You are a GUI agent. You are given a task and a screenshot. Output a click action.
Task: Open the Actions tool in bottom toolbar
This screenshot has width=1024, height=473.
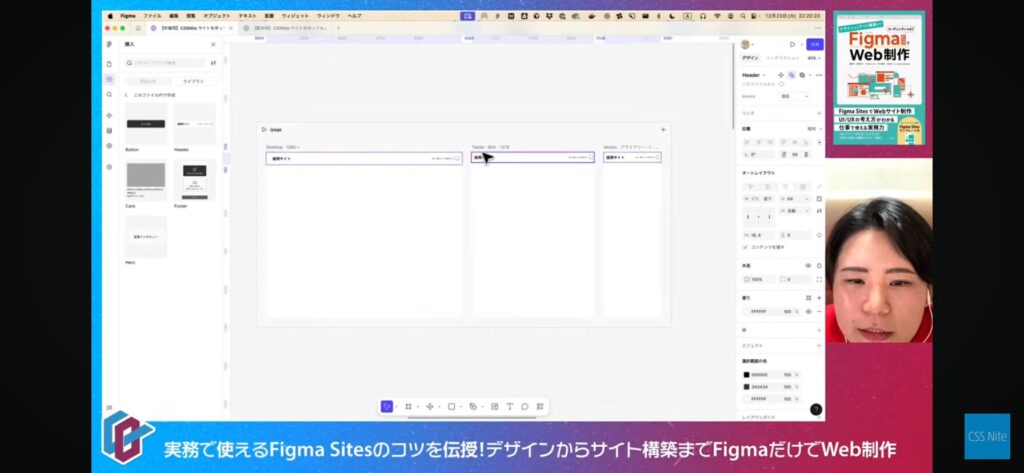(x=540, y=407)
